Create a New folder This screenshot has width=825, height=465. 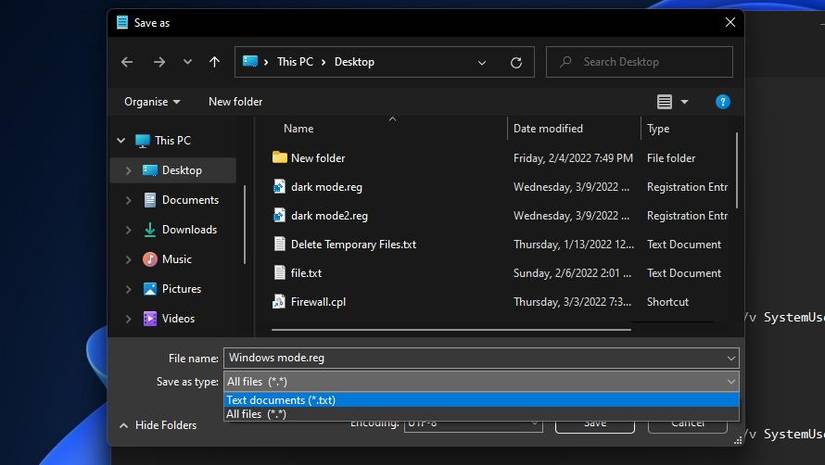235,102
